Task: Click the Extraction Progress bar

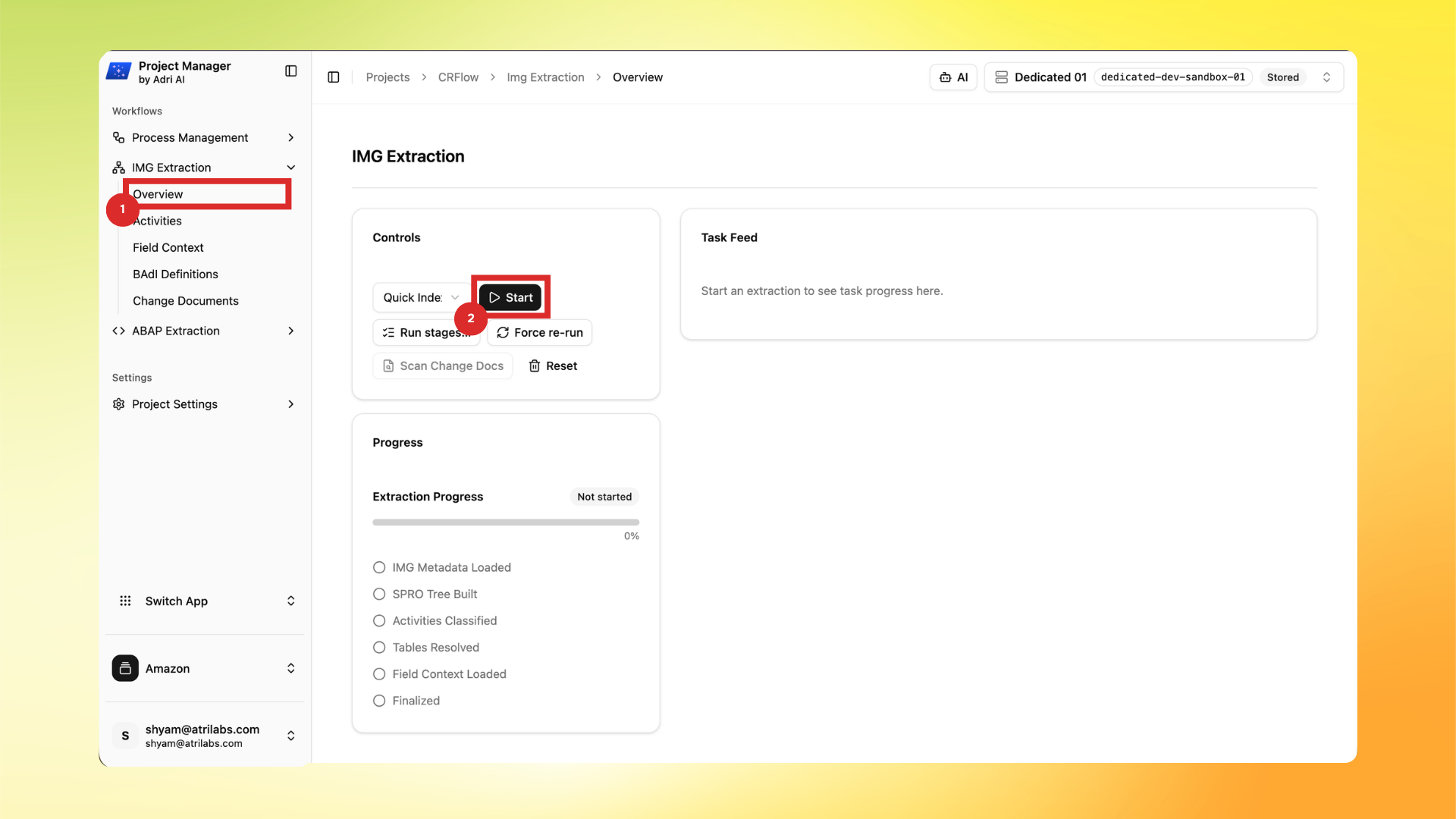Action: coord(506,522)
